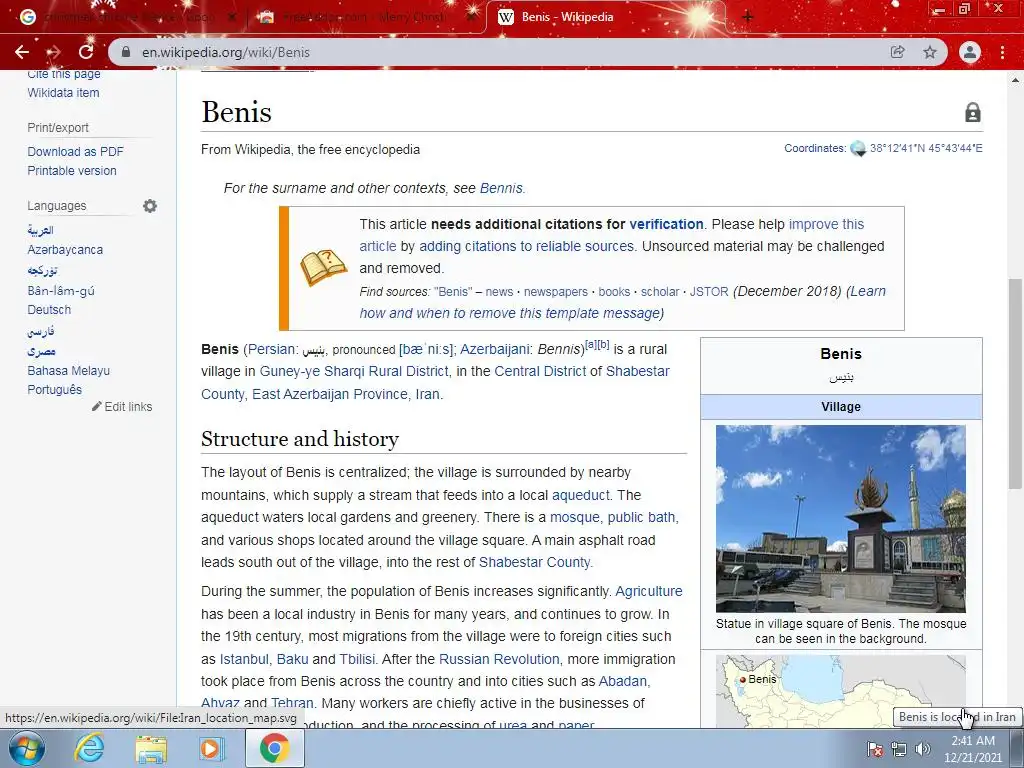Launch Internet Explorer from taskbar

coord(88,748)
